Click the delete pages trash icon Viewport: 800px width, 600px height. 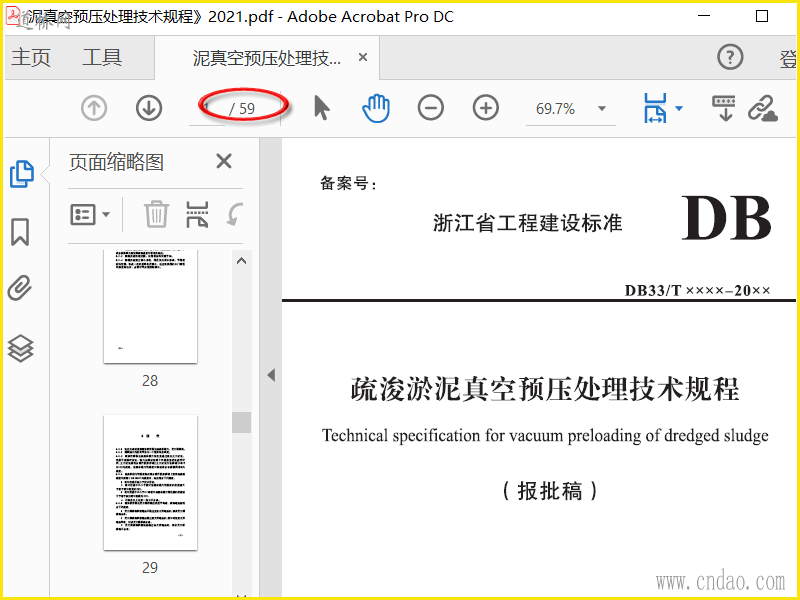156,214
